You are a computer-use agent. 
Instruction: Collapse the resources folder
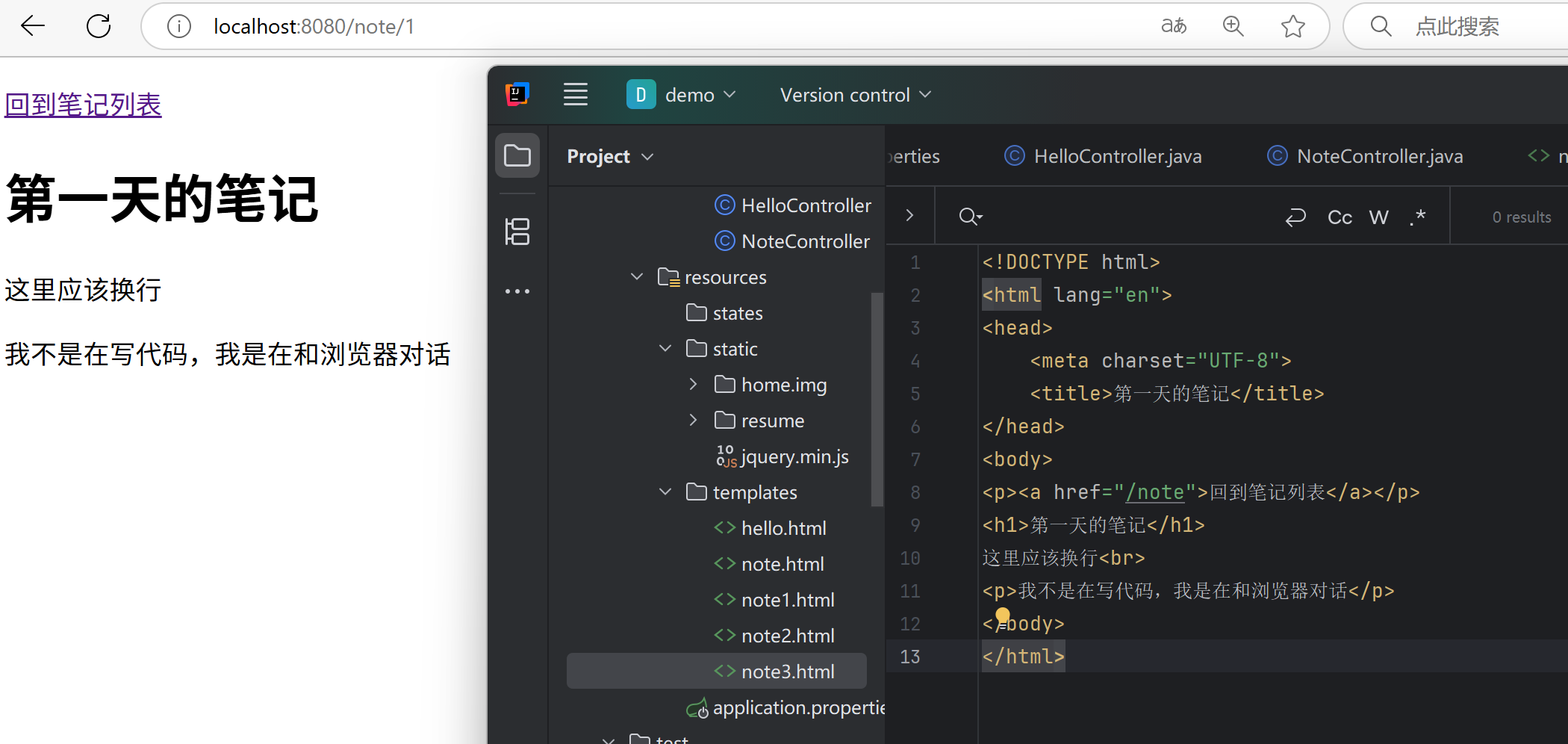tap(637, 277)
